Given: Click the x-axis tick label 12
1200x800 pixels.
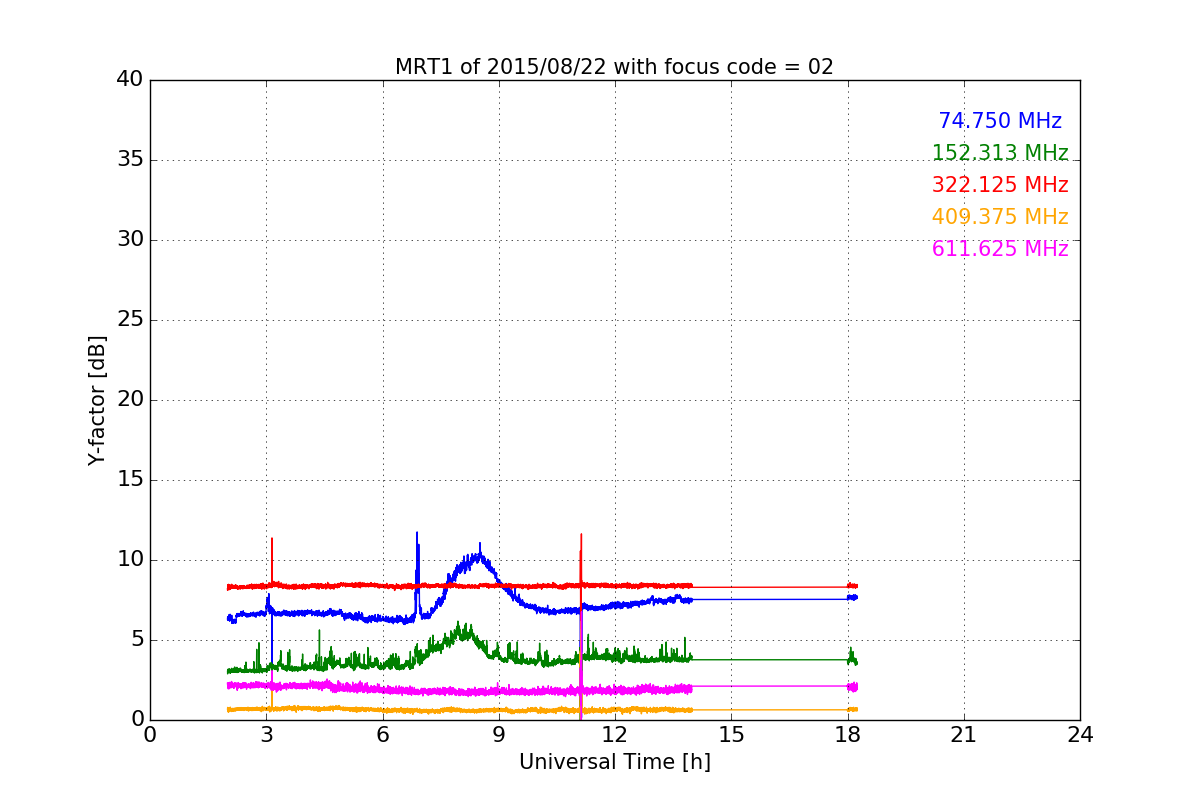Looking at the screenshot, I should pos(615,735).
